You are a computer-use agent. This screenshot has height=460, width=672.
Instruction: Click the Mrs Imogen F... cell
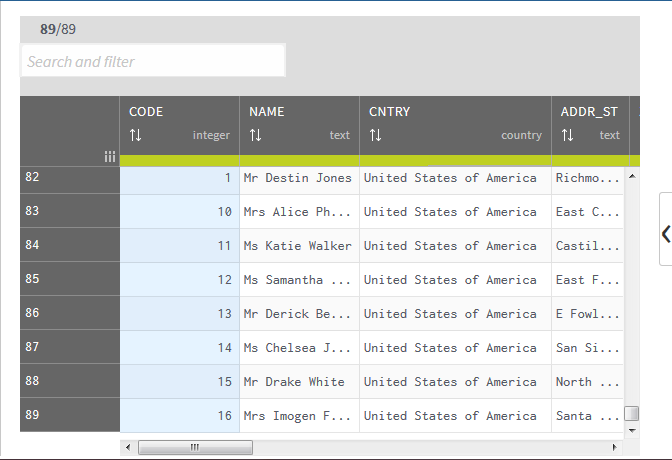pos(299,415)
